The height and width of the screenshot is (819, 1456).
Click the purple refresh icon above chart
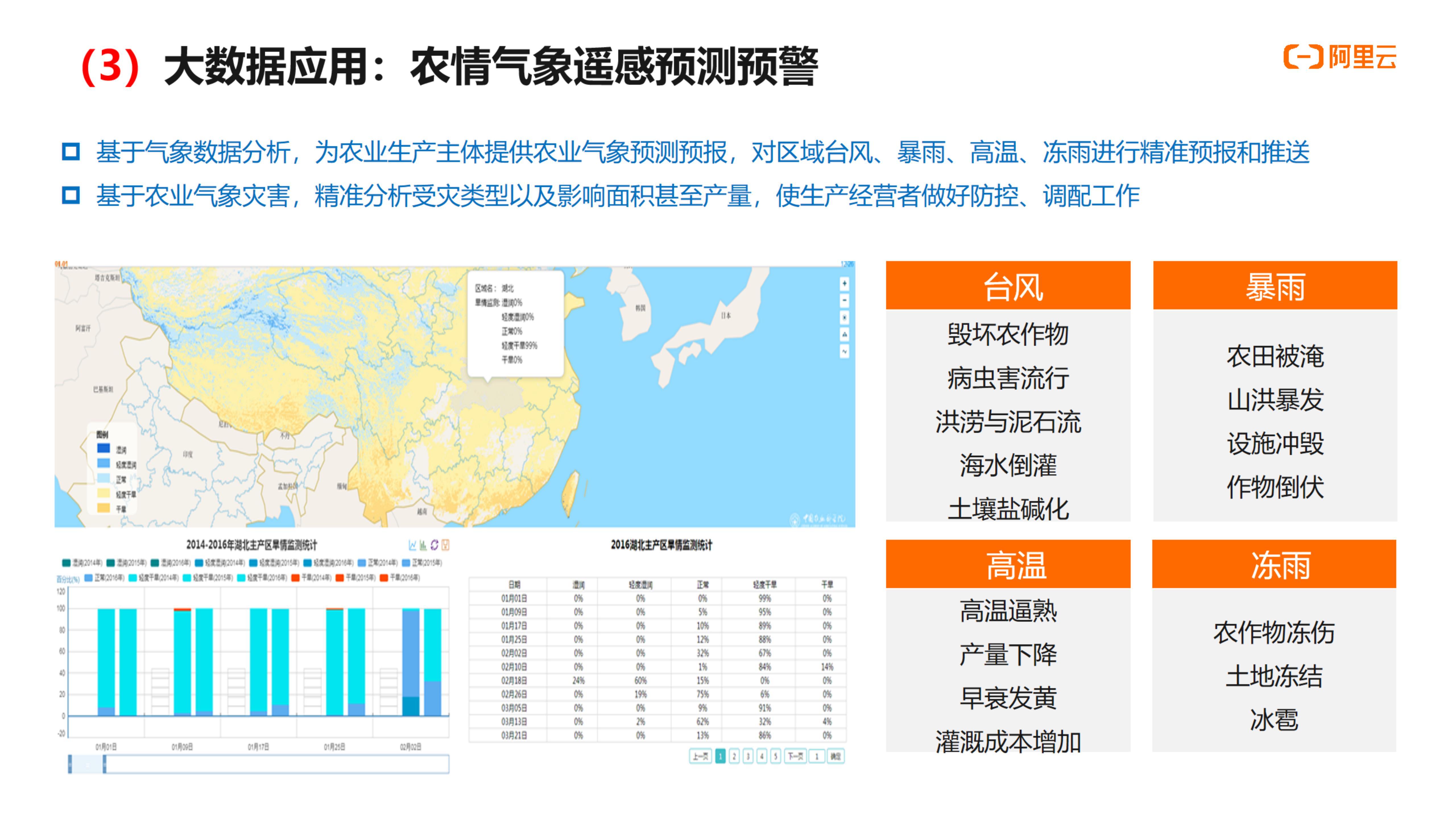pos(434,545)
